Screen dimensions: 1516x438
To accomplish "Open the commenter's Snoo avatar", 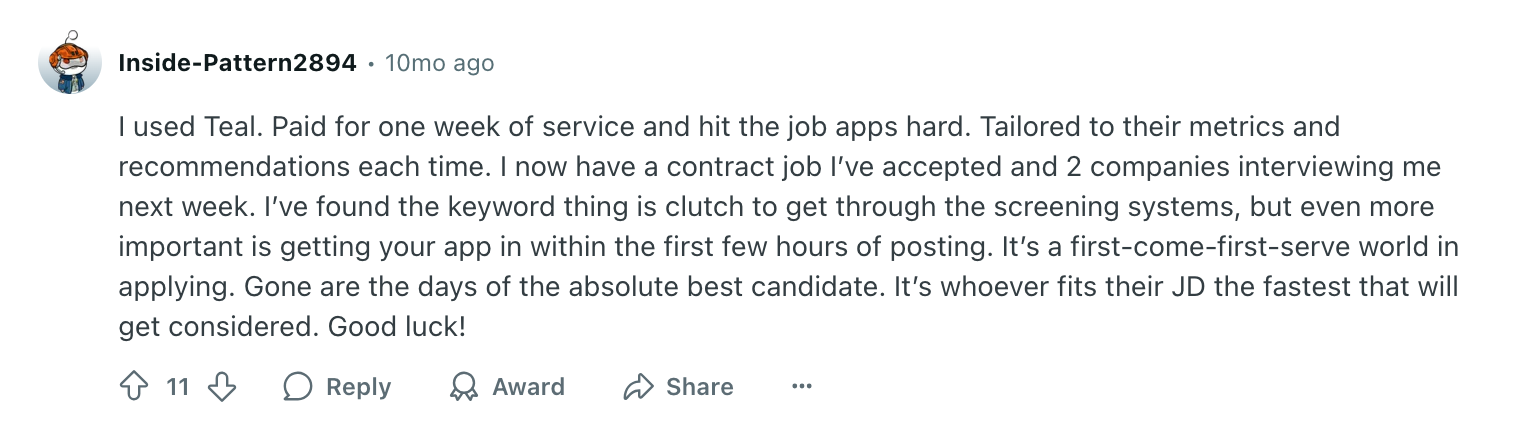I will click(70, 63).
